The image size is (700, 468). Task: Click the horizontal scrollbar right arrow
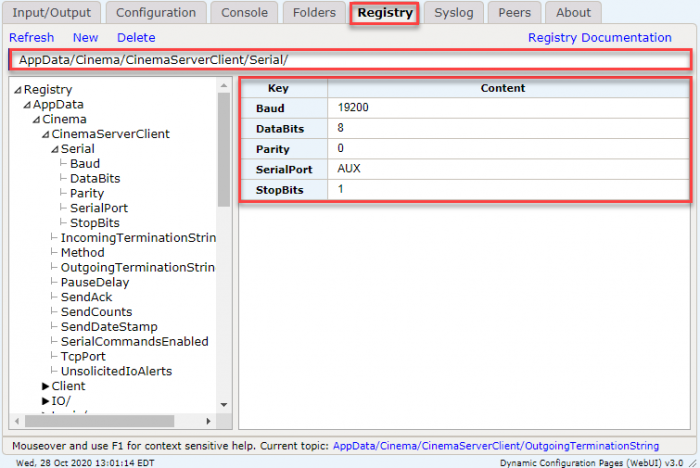click(x=208, y=421)
